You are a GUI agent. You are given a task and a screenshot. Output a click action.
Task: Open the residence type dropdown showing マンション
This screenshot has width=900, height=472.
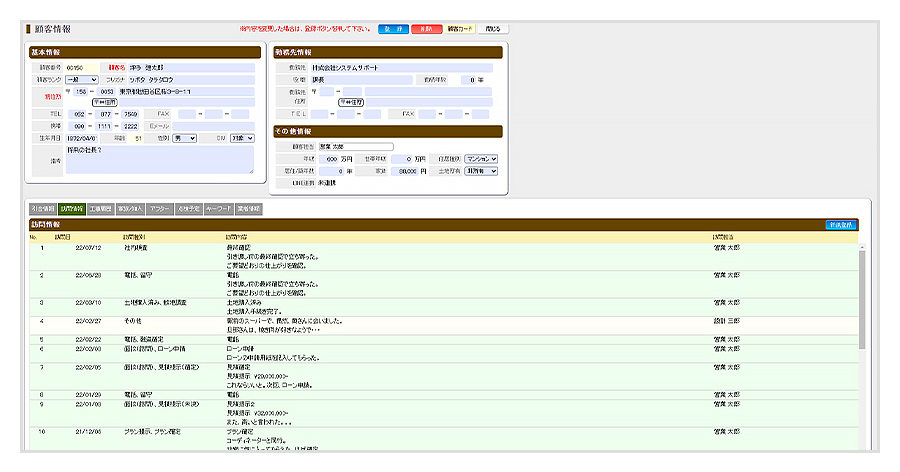click(481, 159)
